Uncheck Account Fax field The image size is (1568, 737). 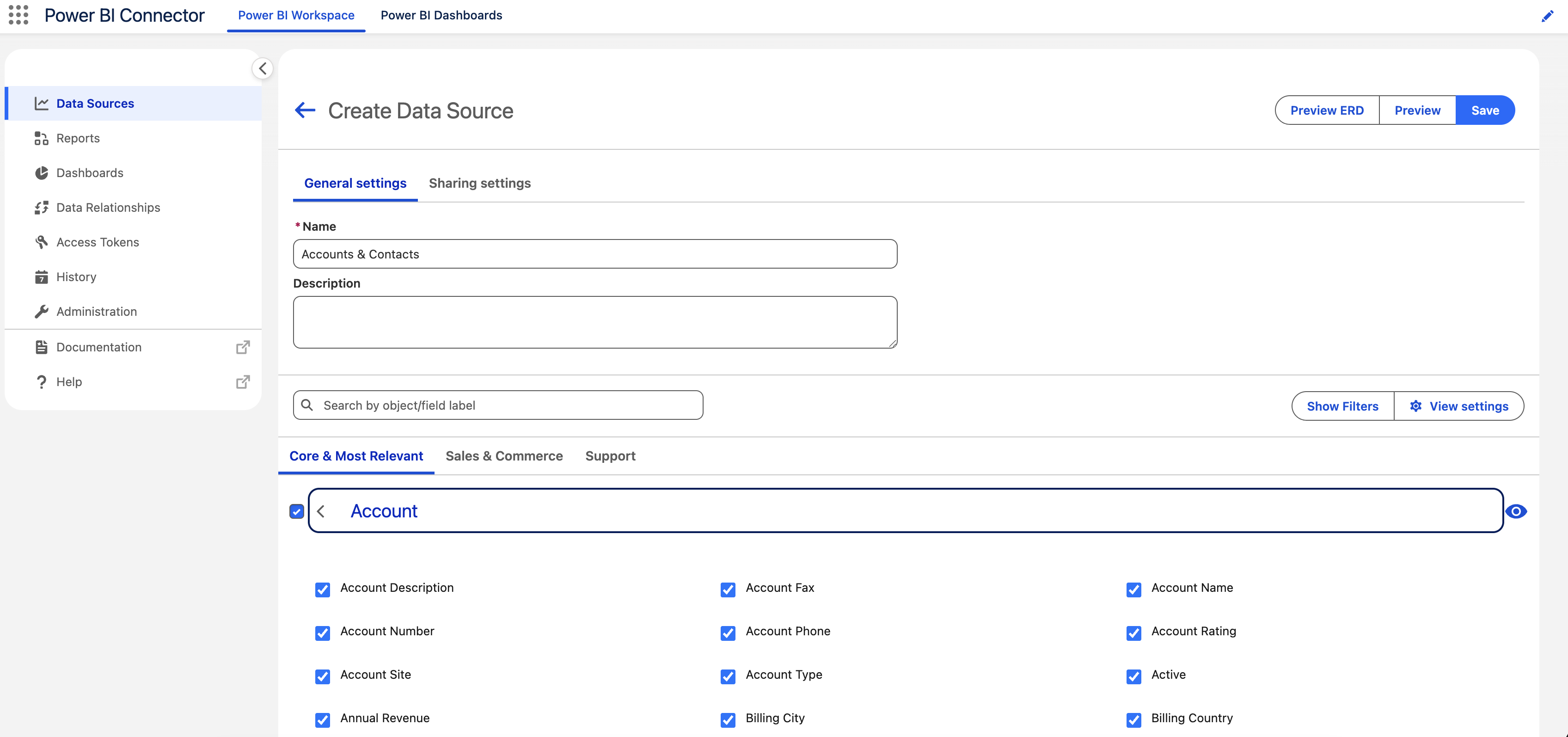click(728, 590)
